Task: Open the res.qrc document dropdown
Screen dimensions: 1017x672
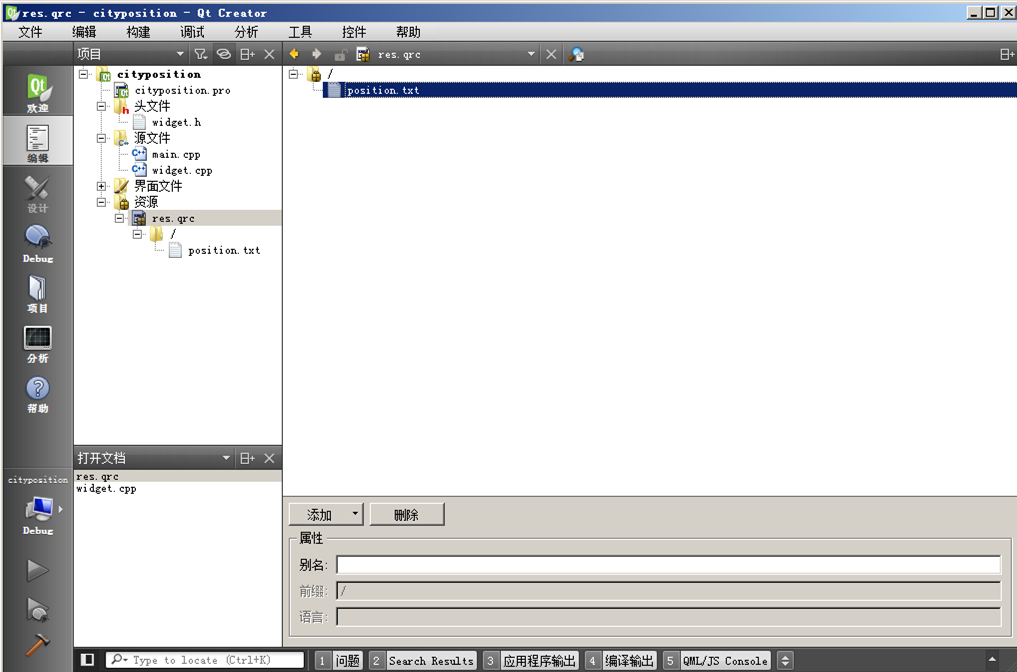Action: pos(531,54)
